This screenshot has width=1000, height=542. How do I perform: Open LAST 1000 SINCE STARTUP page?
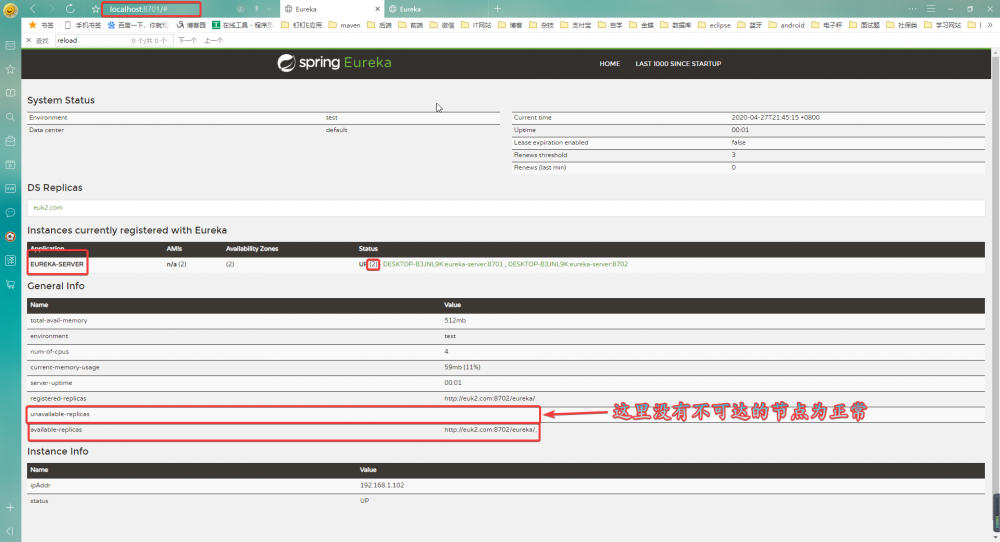[678, 64]
